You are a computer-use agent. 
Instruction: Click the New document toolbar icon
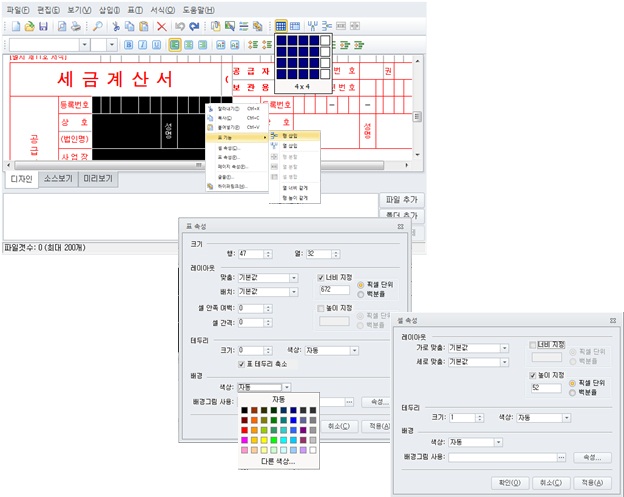[16, 26]
